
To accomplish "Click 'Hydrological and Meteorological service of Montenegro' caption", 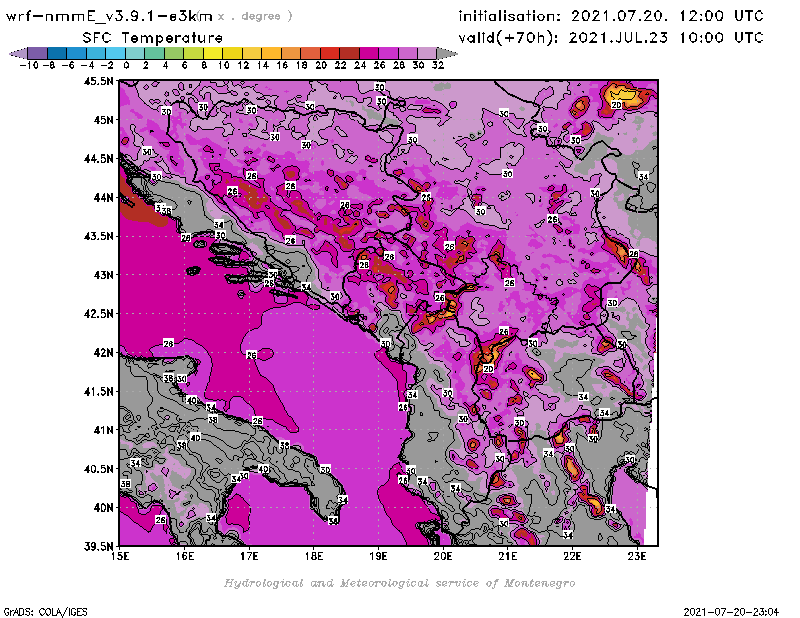I will pos(399,583).
